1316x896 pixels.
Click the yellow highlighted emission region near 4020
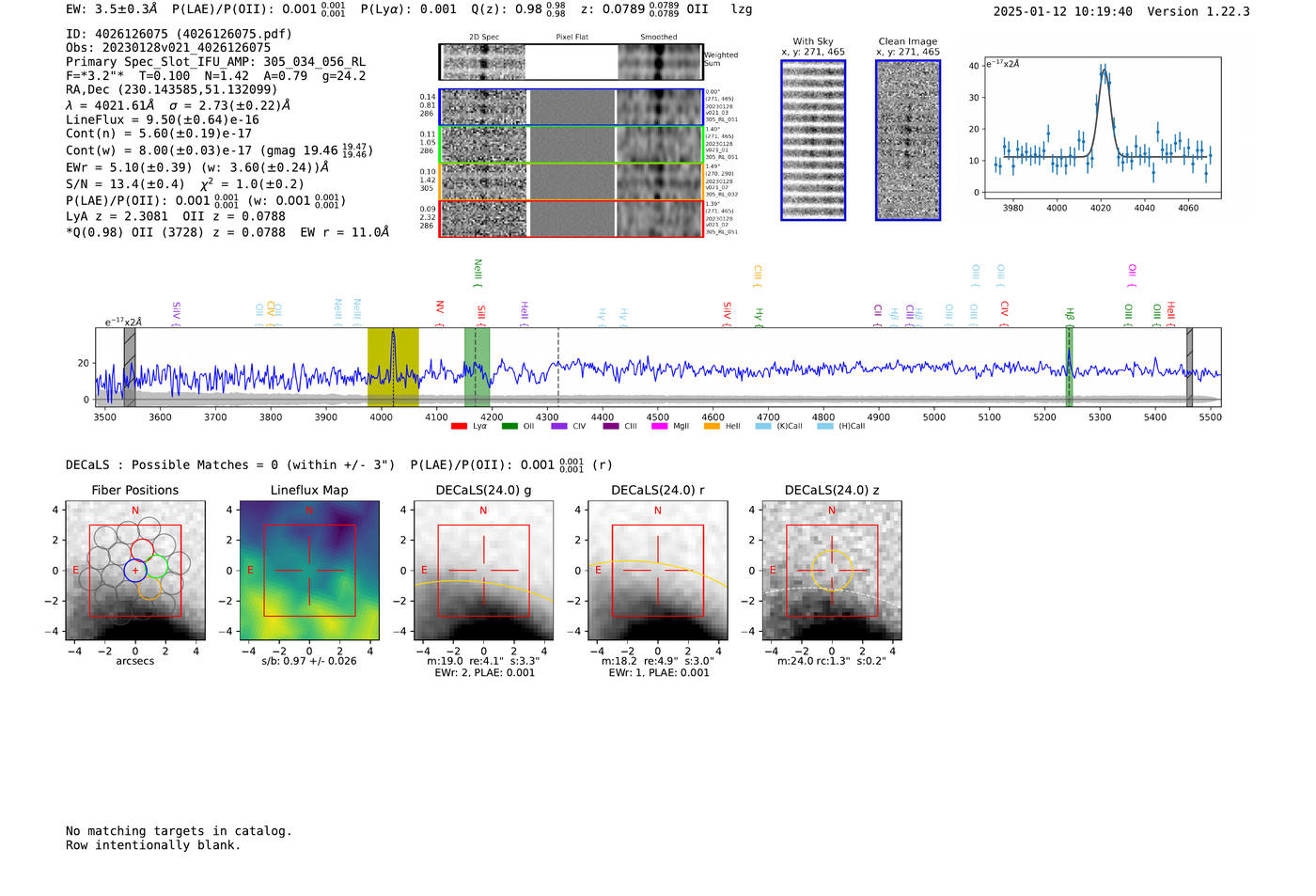pos(393,367)
